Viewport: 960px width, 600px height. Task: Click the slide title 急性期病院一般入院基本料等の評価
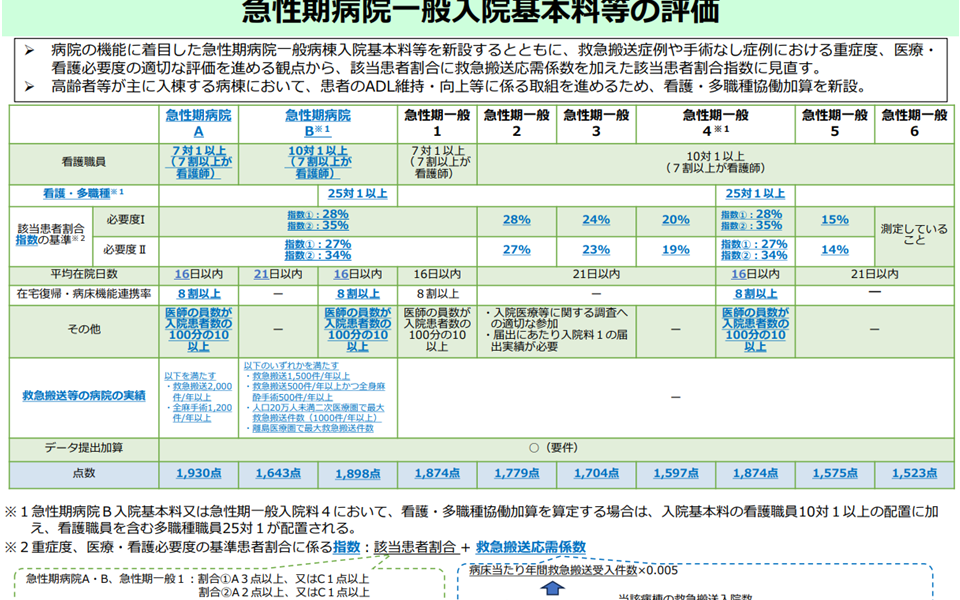tap(480, 12)
